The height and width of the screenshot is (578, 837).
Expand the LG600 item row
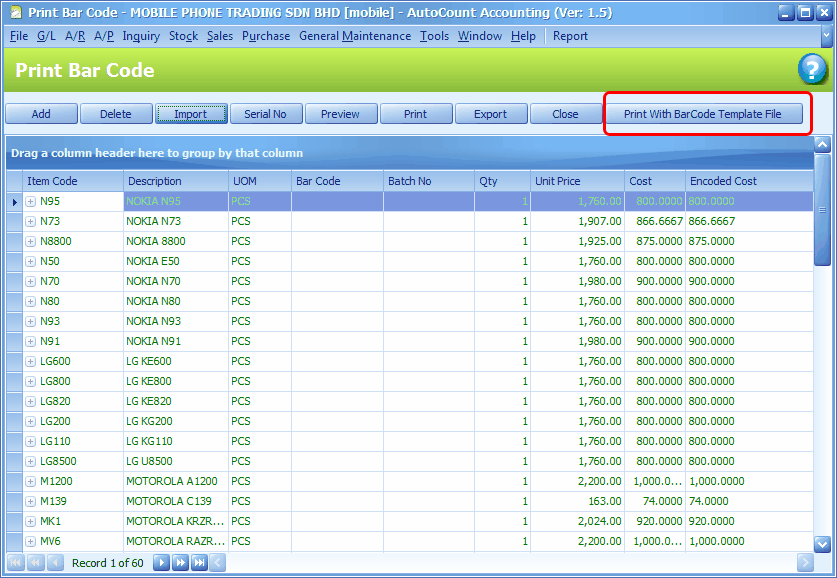[x=30, y=362]
